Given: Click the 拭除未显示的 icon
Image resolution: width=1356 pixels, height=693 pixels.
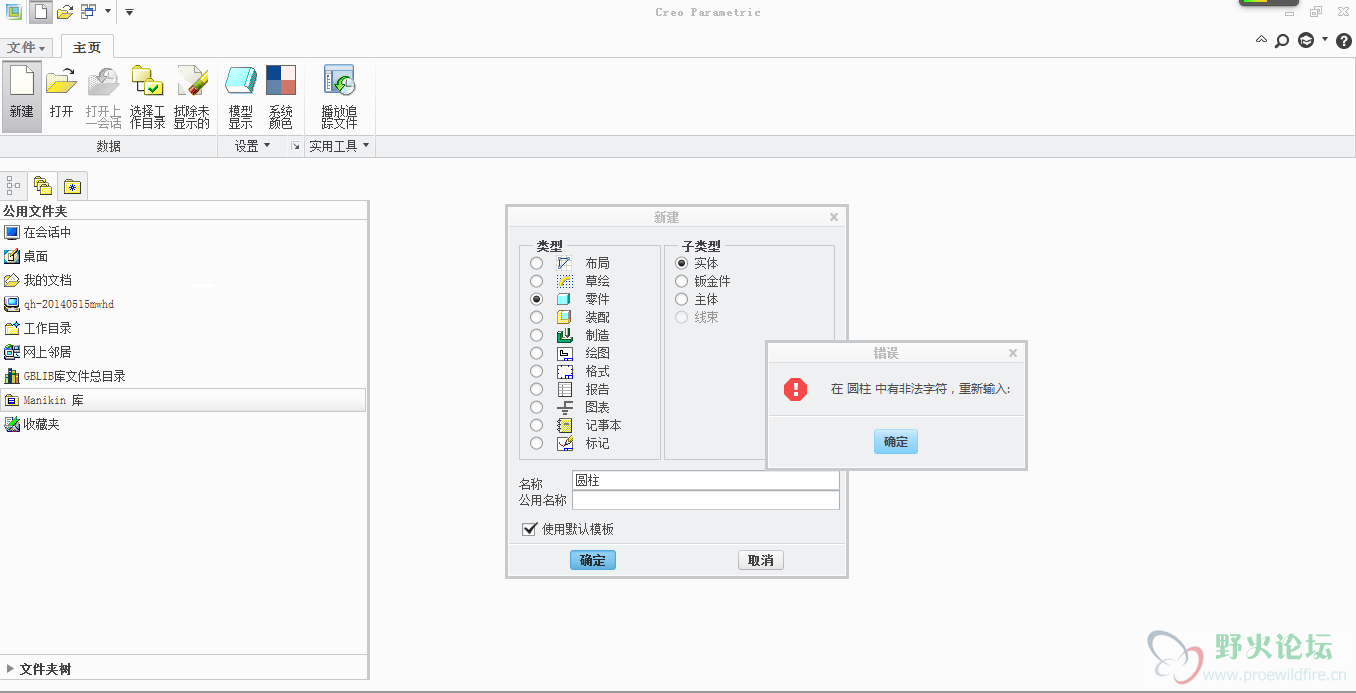Looking at the screenshot, I should point(192,96).
